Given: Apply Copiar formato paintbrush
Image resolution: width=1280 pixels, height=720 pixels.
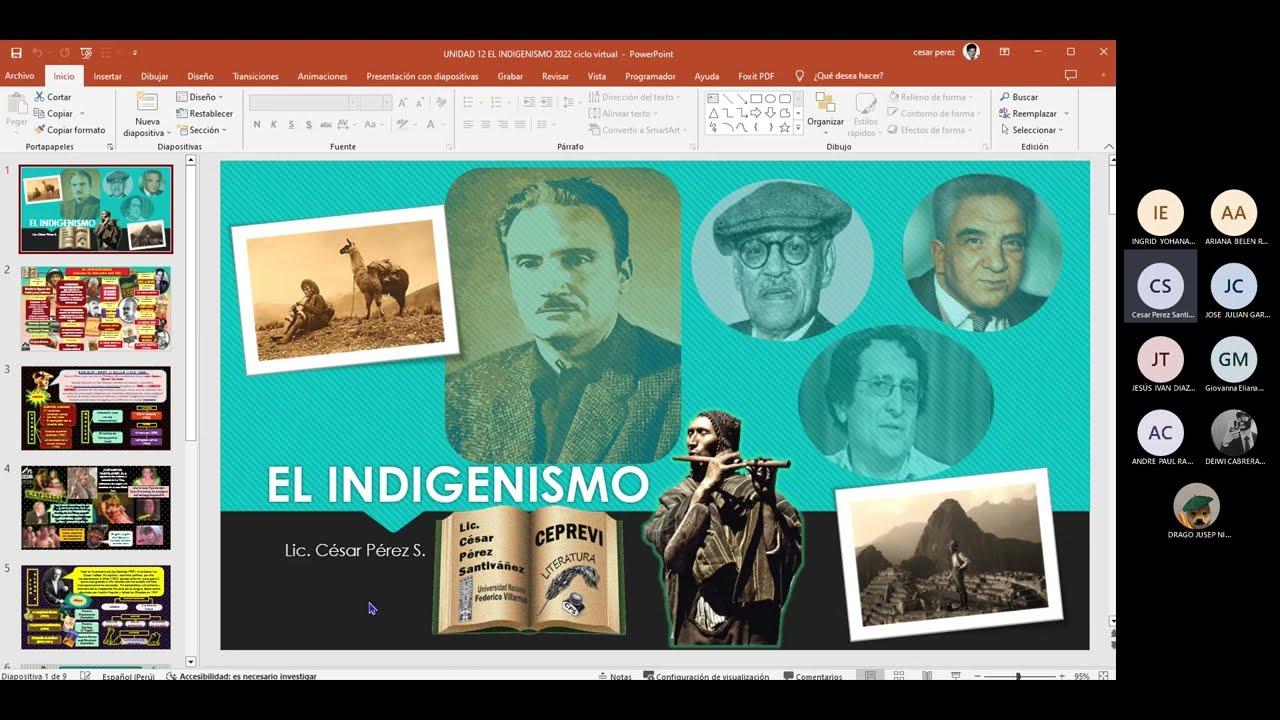Looking at the screenshot, I should [70, 130].
